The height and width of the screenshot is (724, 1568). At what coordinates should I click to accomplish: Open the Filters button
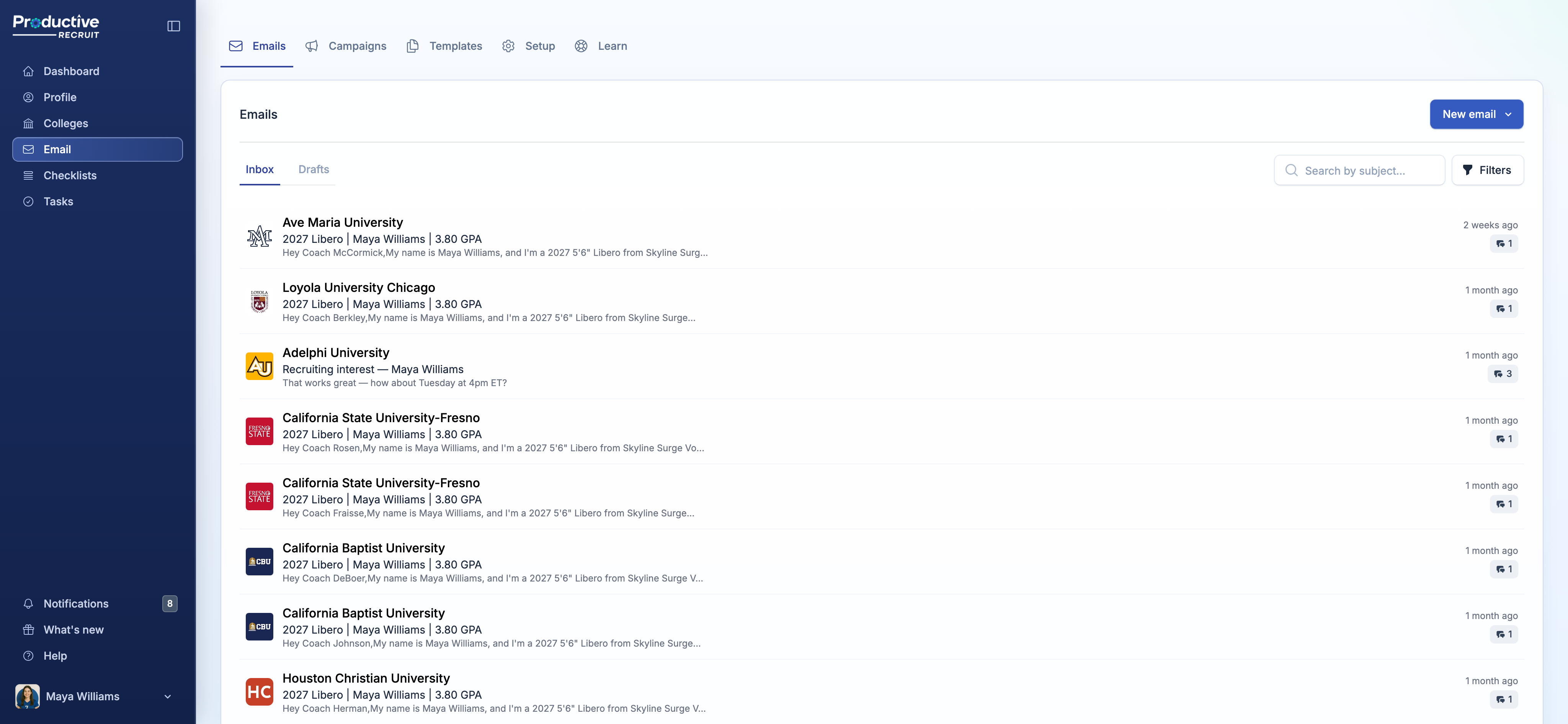point(1488,170)
